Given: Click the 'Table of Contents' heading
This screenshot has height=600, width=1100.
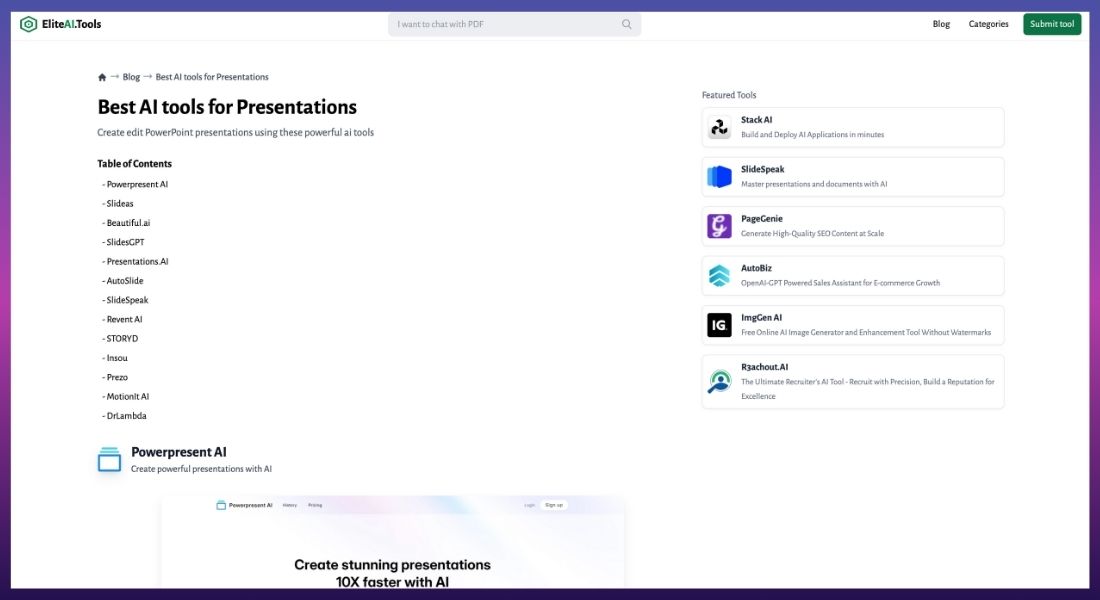Looking at the screenshot, I should (x=135, y=164).
